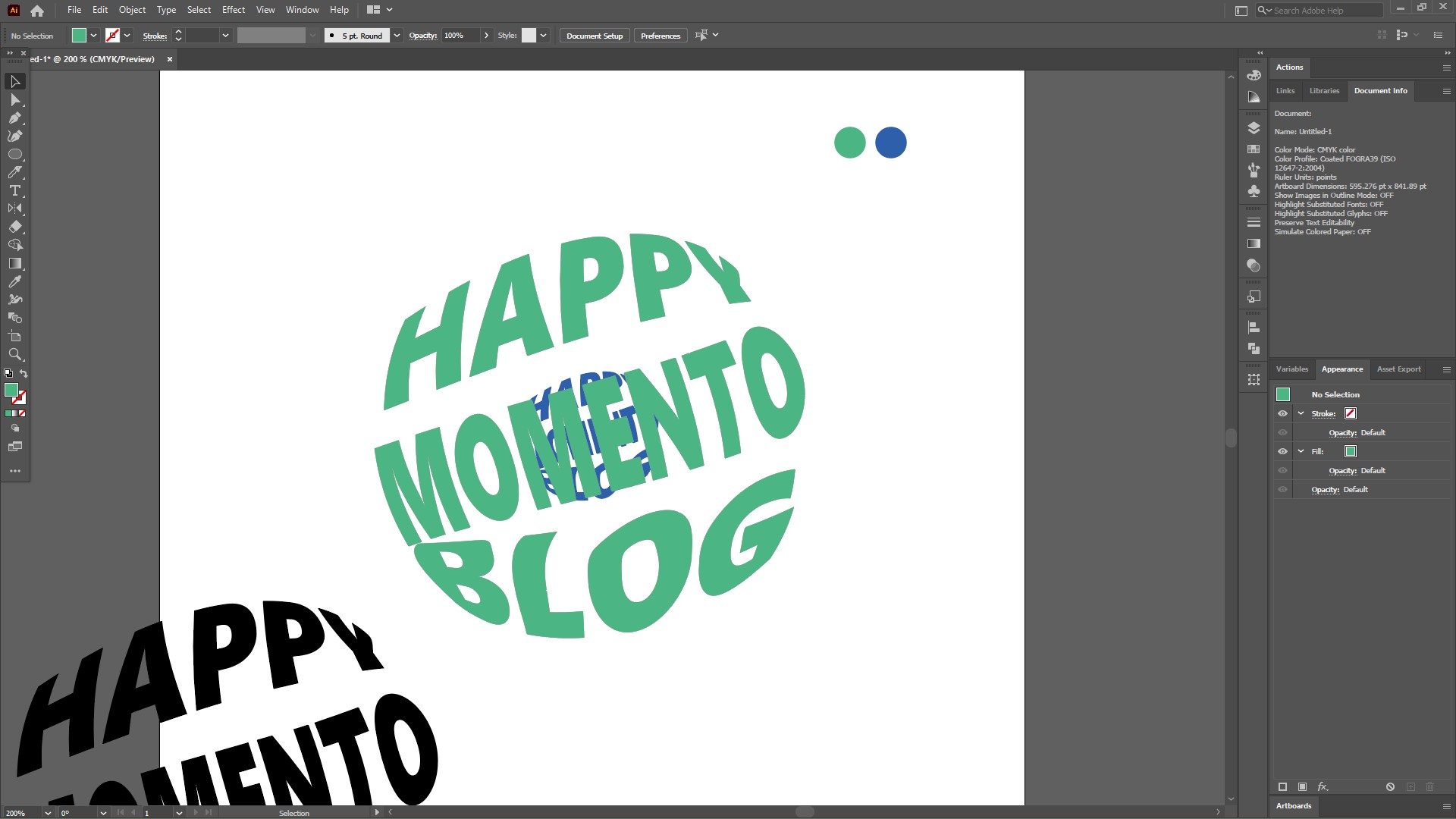Open Stroke color dropdown in control bar
The image size is (1456, 819).
[x=127, y=36]
